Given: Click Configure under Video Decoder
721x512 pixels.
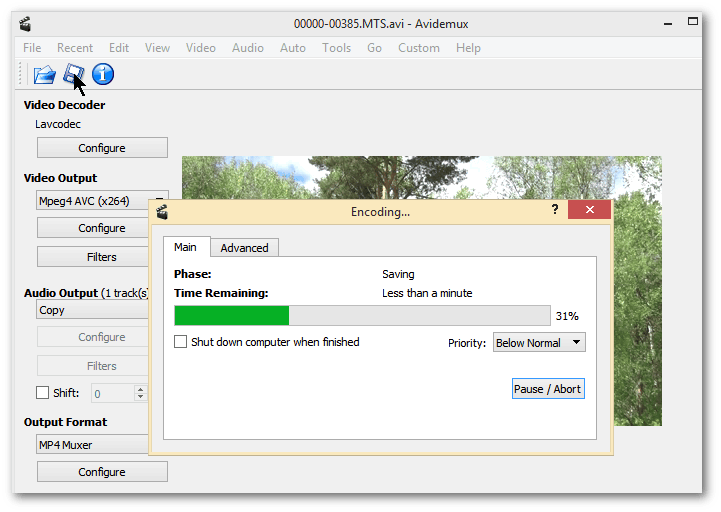Looking at the screenshot, I should coord(102,148).
